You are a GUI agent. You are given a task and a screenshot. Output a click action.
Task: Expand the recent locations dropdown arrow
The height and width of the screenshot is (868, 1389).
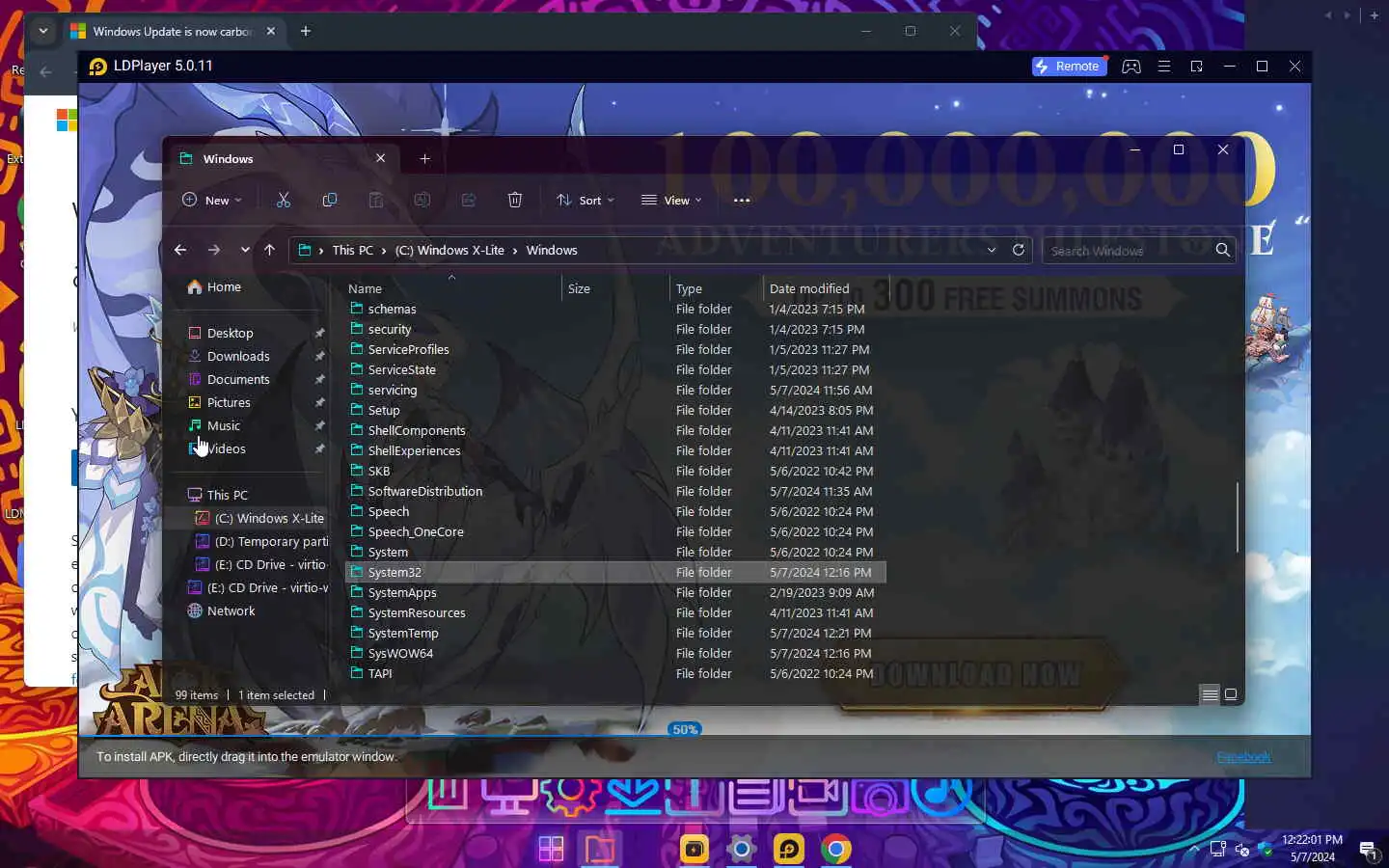(245, 250)
